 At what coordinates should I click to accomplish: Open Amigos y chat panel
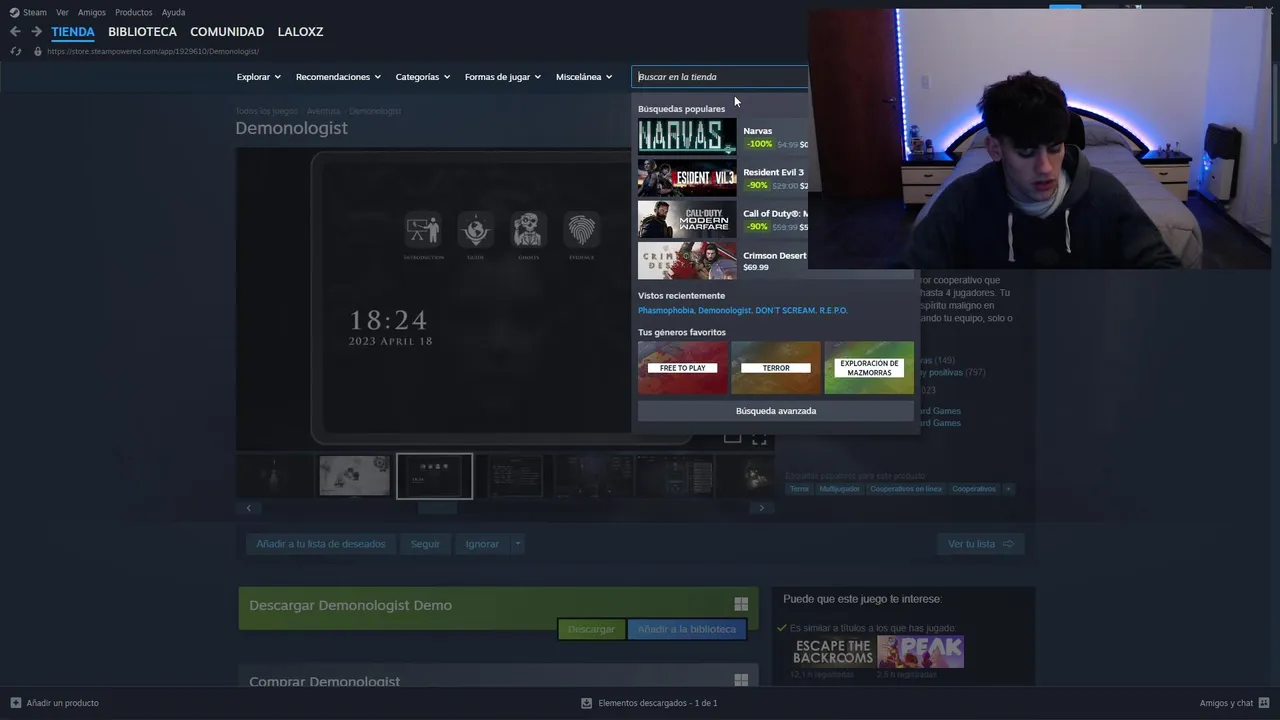pos(1235,703)
